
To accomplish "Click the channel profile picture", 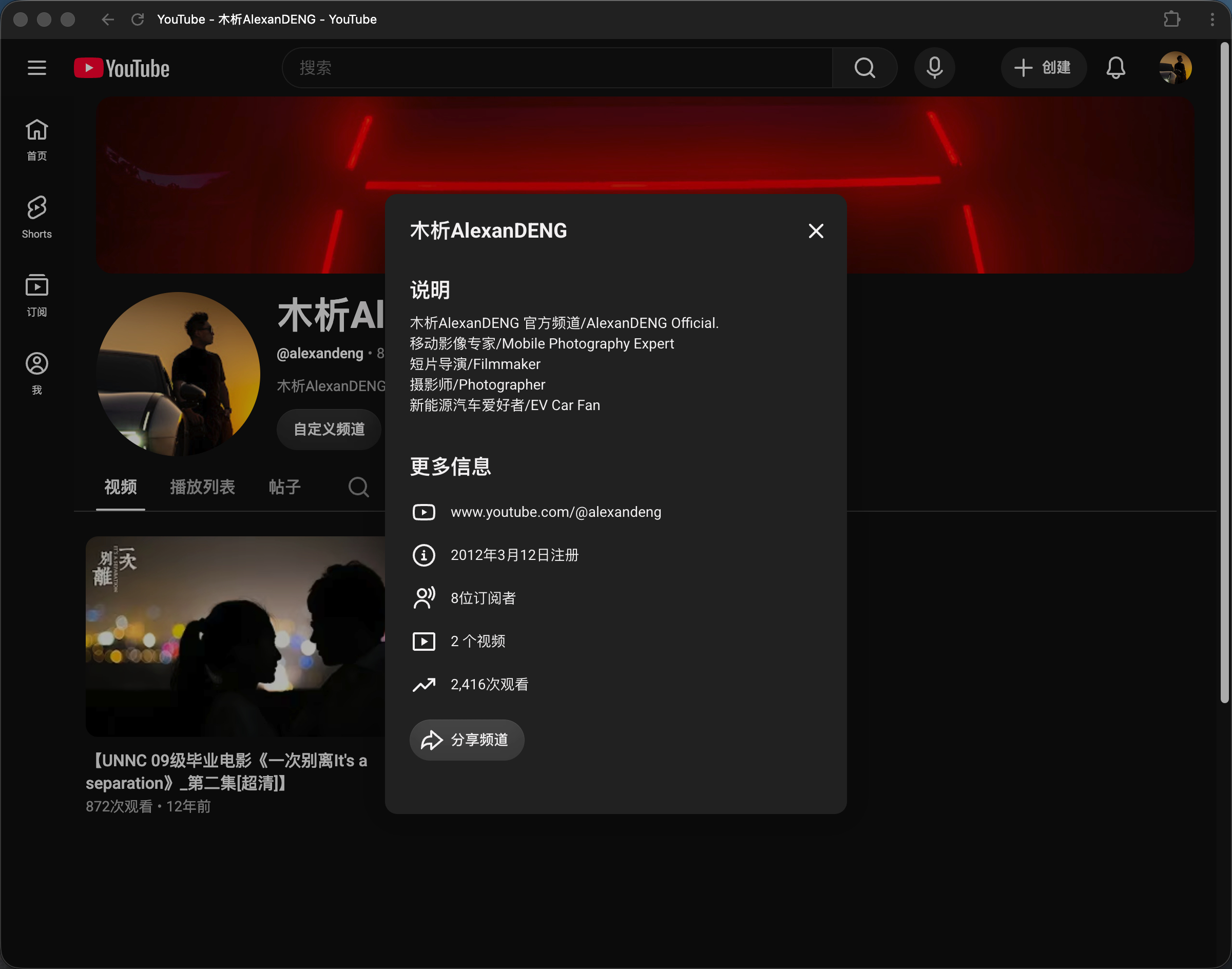I will tap(178, 374).
